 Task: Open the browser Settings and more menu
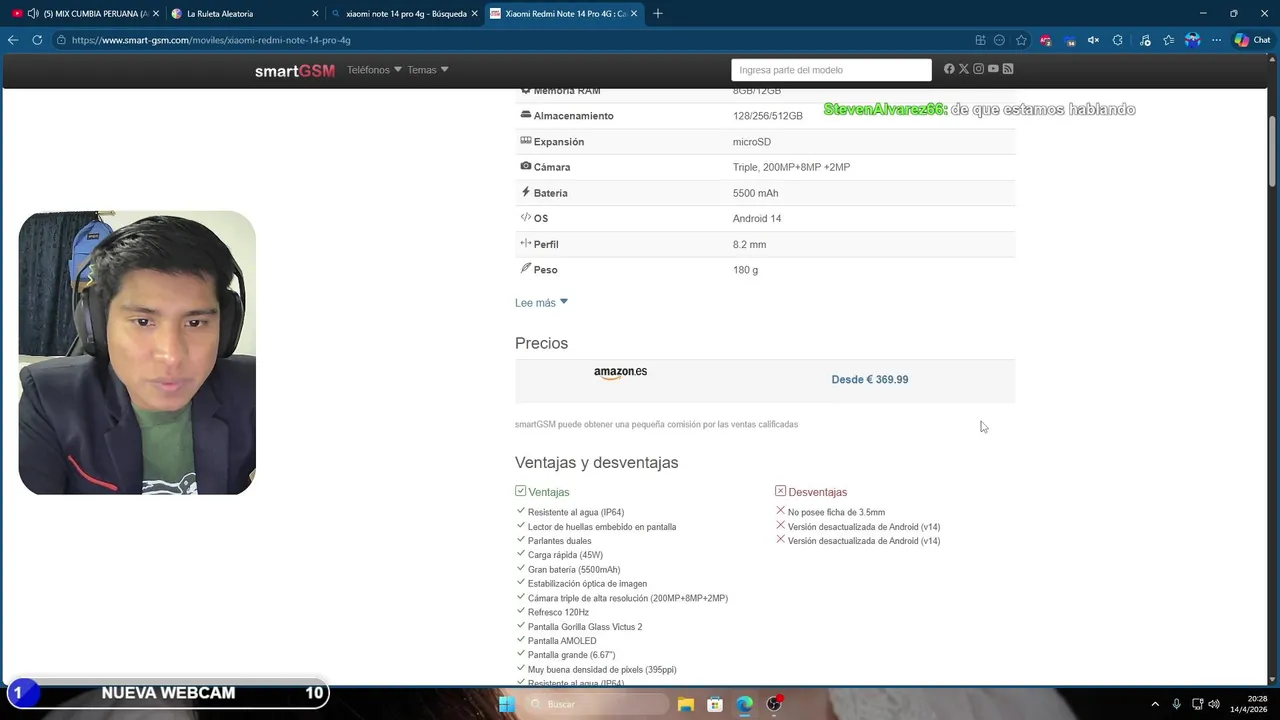pos(1216,40)
